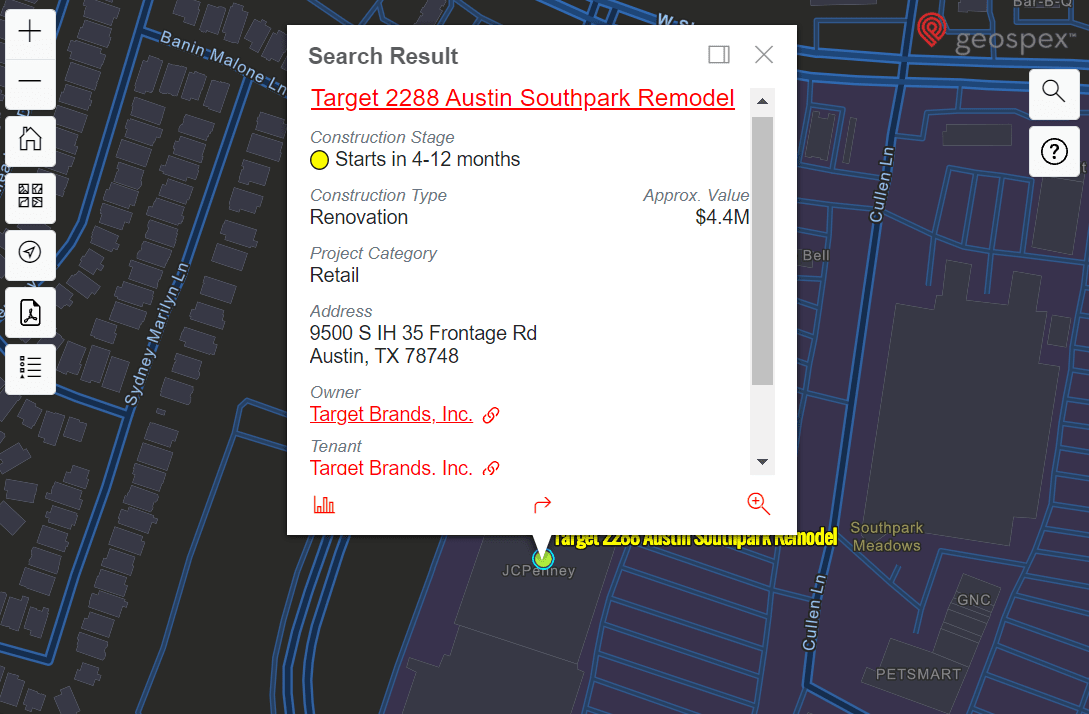Click the popup scrollbar thumb
1089x714 pixels.
tap(763, 251)
